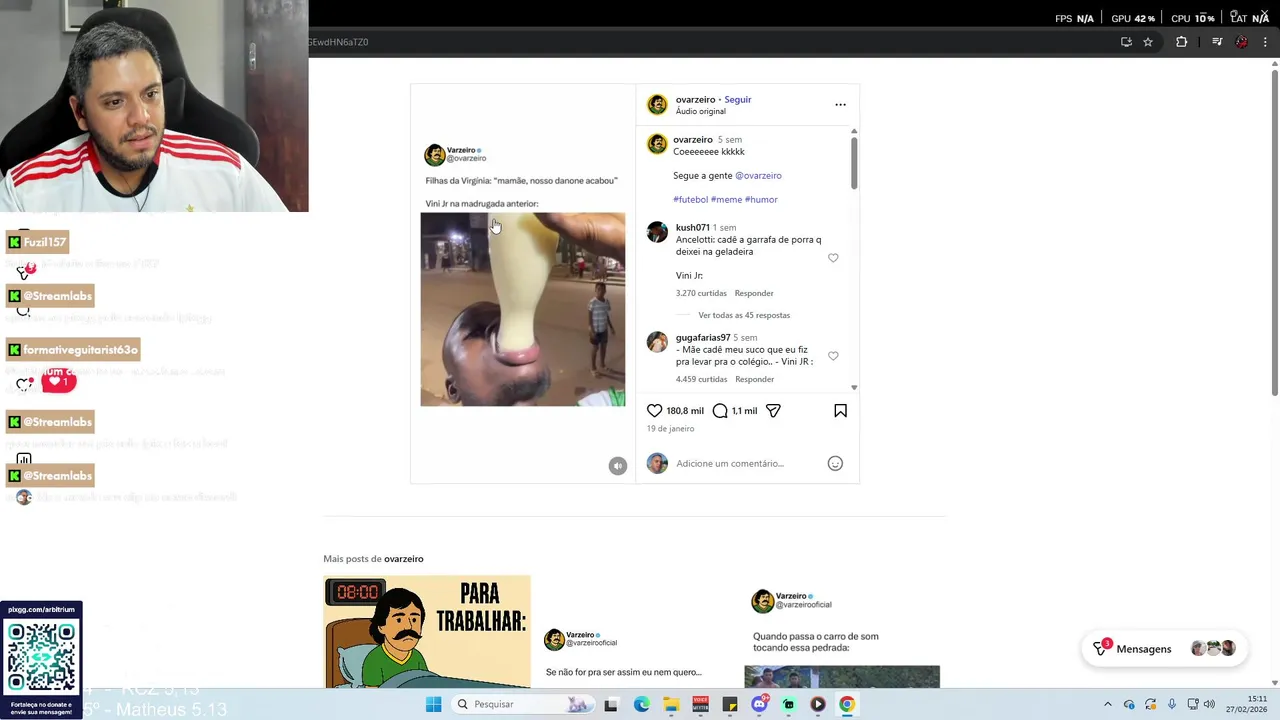
Task: Save the post with the bookmark icon
Action: [840, 411]
